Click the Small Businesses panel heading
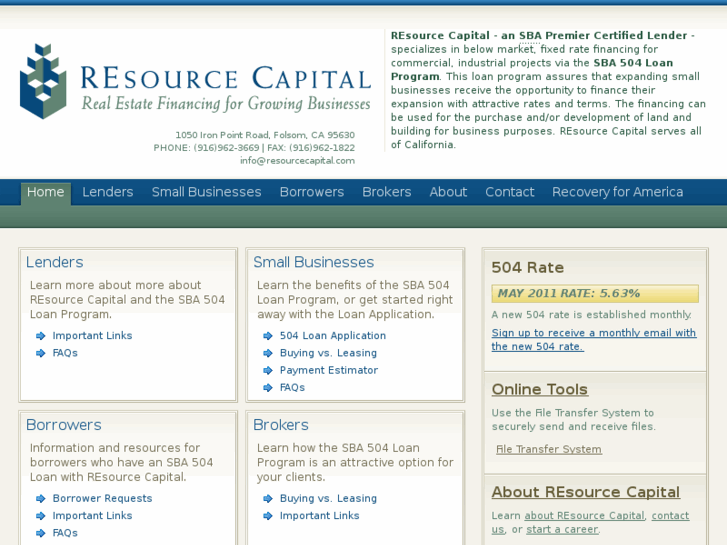Viewport: 727px width, 545px height. [x=313, y=262]
